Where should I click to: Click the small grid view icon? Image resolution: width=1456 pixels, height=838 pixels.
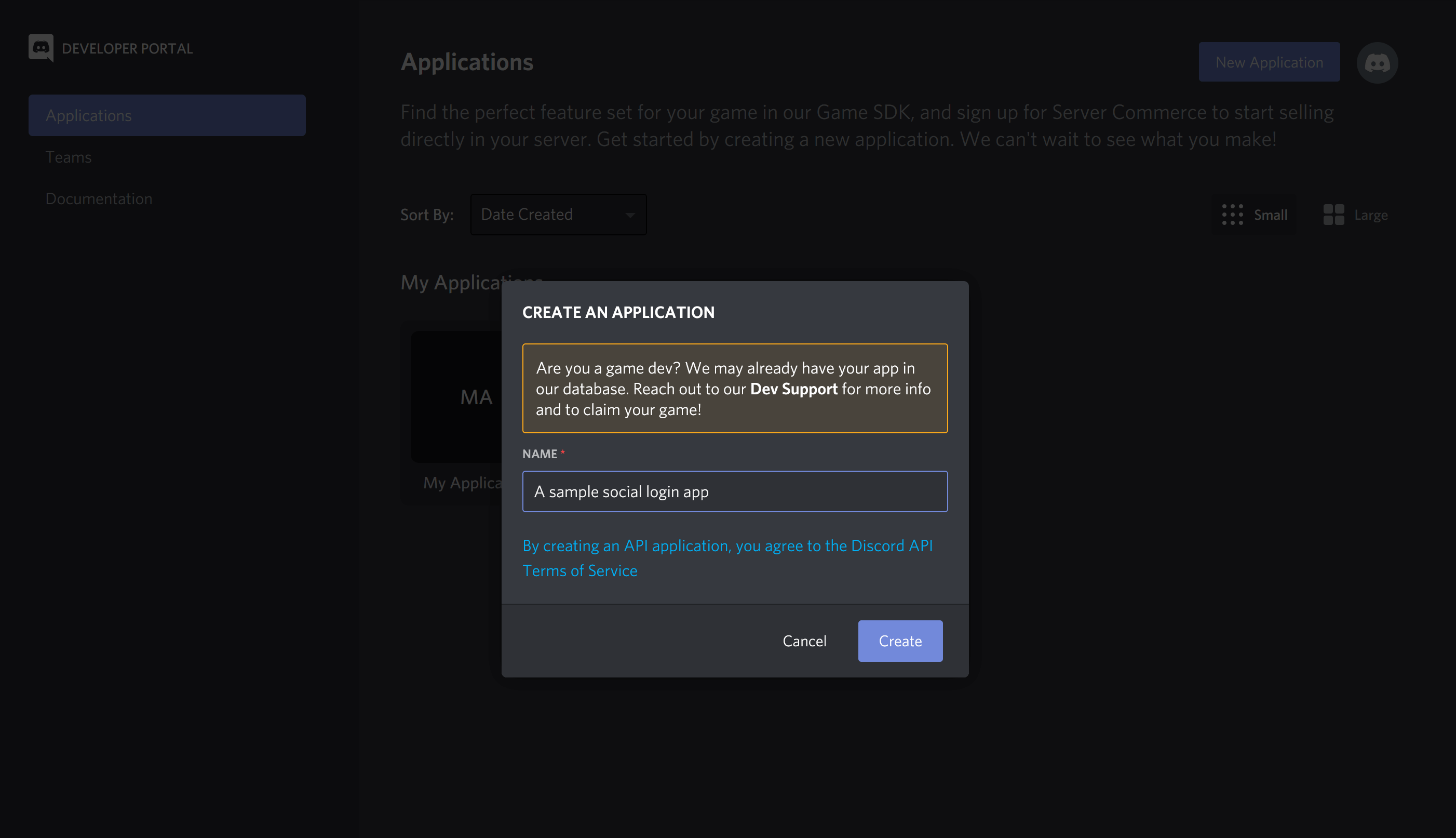(1233, 214)
